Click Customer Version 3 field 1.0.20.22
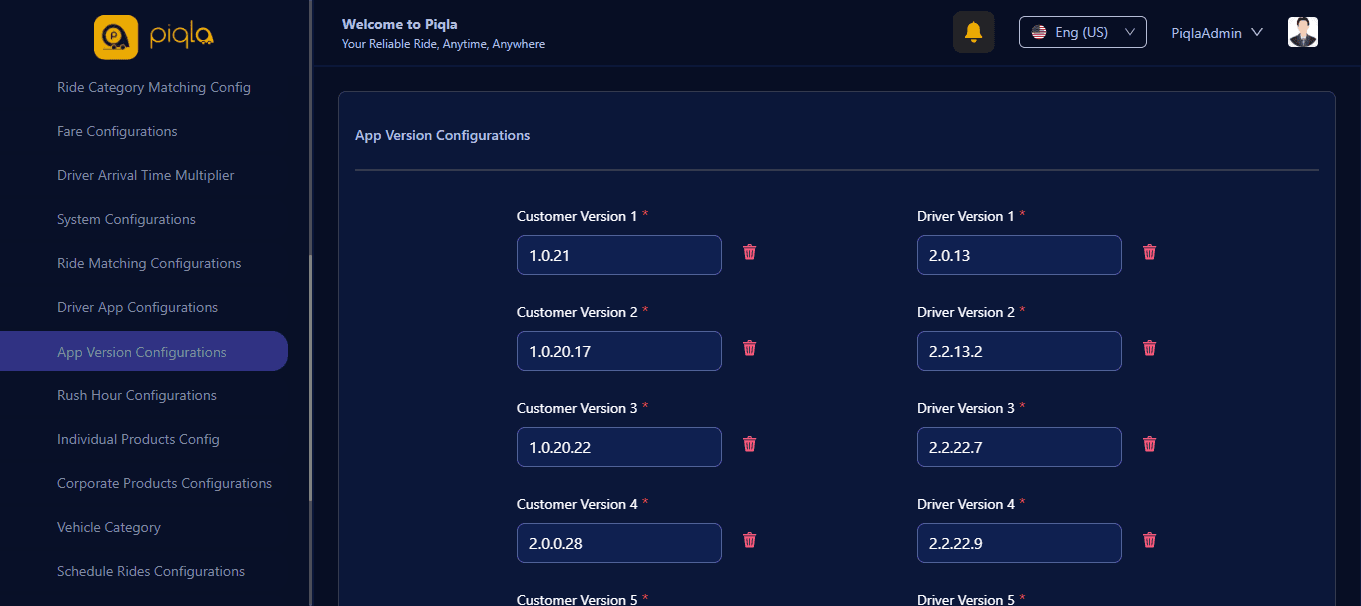This screenshot has width=1361, height=606. 619,447
